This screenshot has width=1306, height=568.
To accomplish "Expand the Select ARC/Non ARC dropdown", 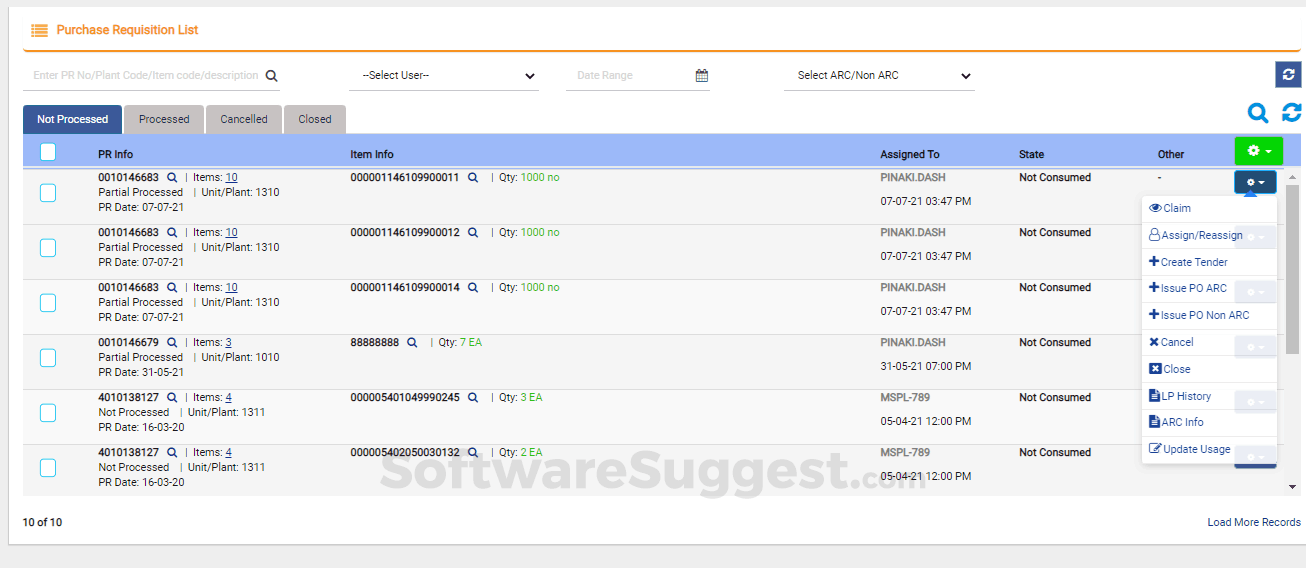I will click(x=879, y=76).
